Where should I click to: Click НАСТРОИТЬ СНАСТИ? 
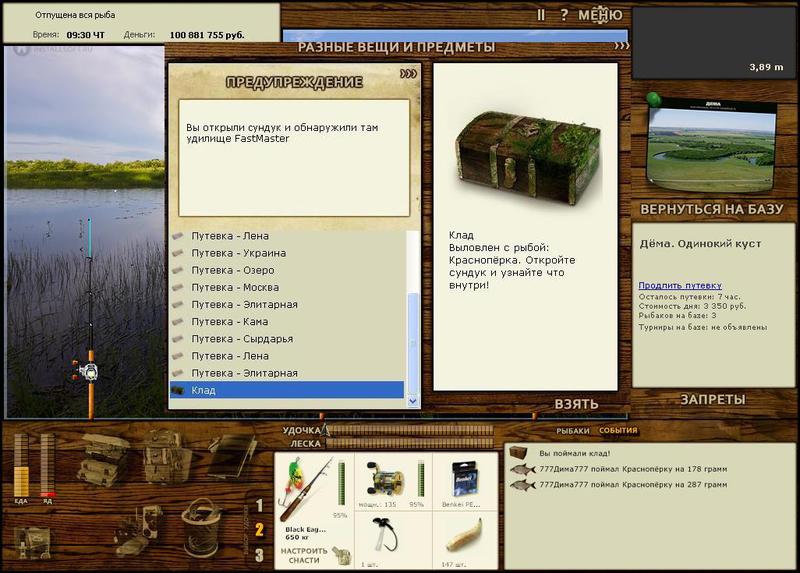(x=304, y=555)
